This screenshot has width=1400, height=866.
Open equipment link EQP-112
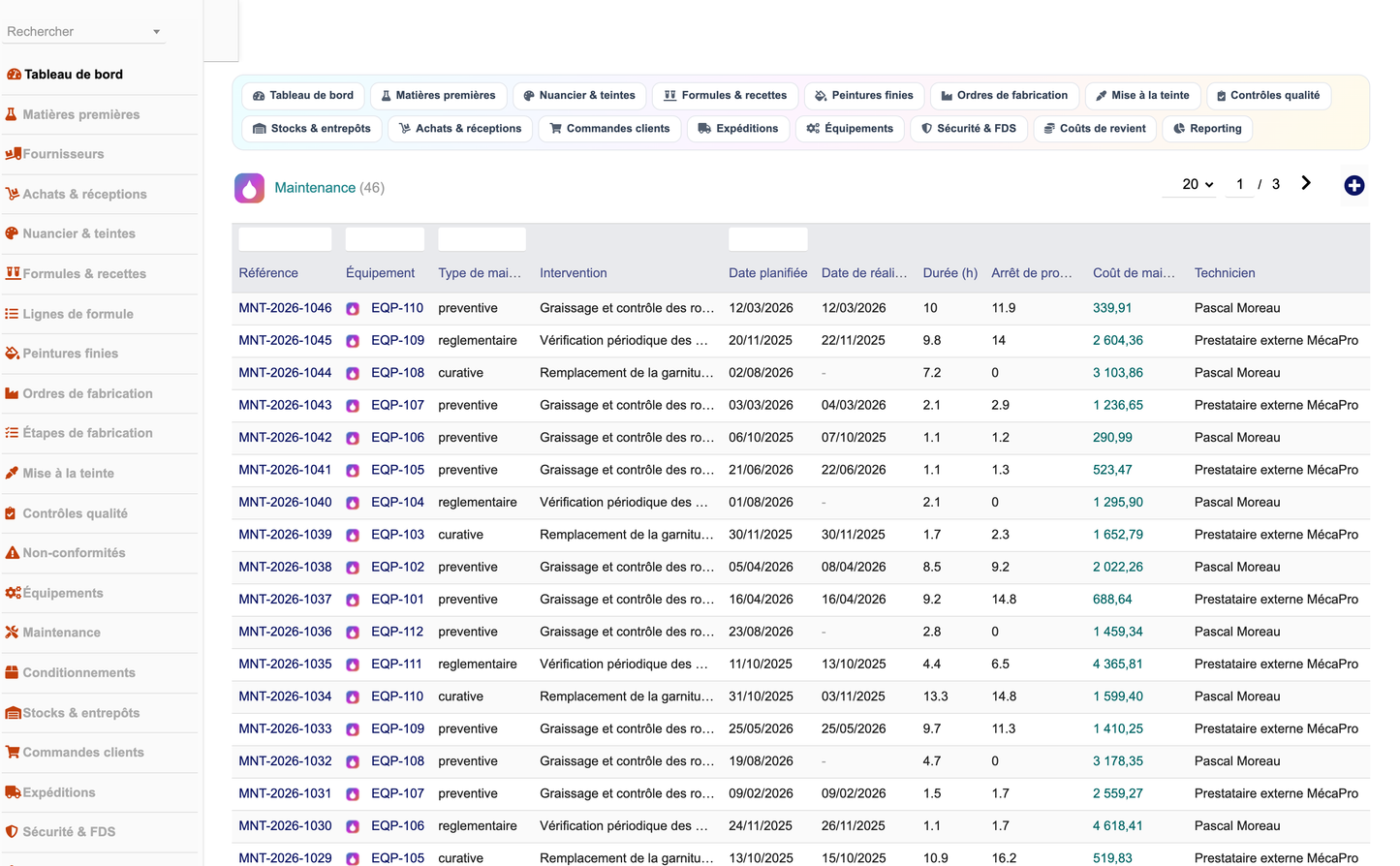point(397,632)
